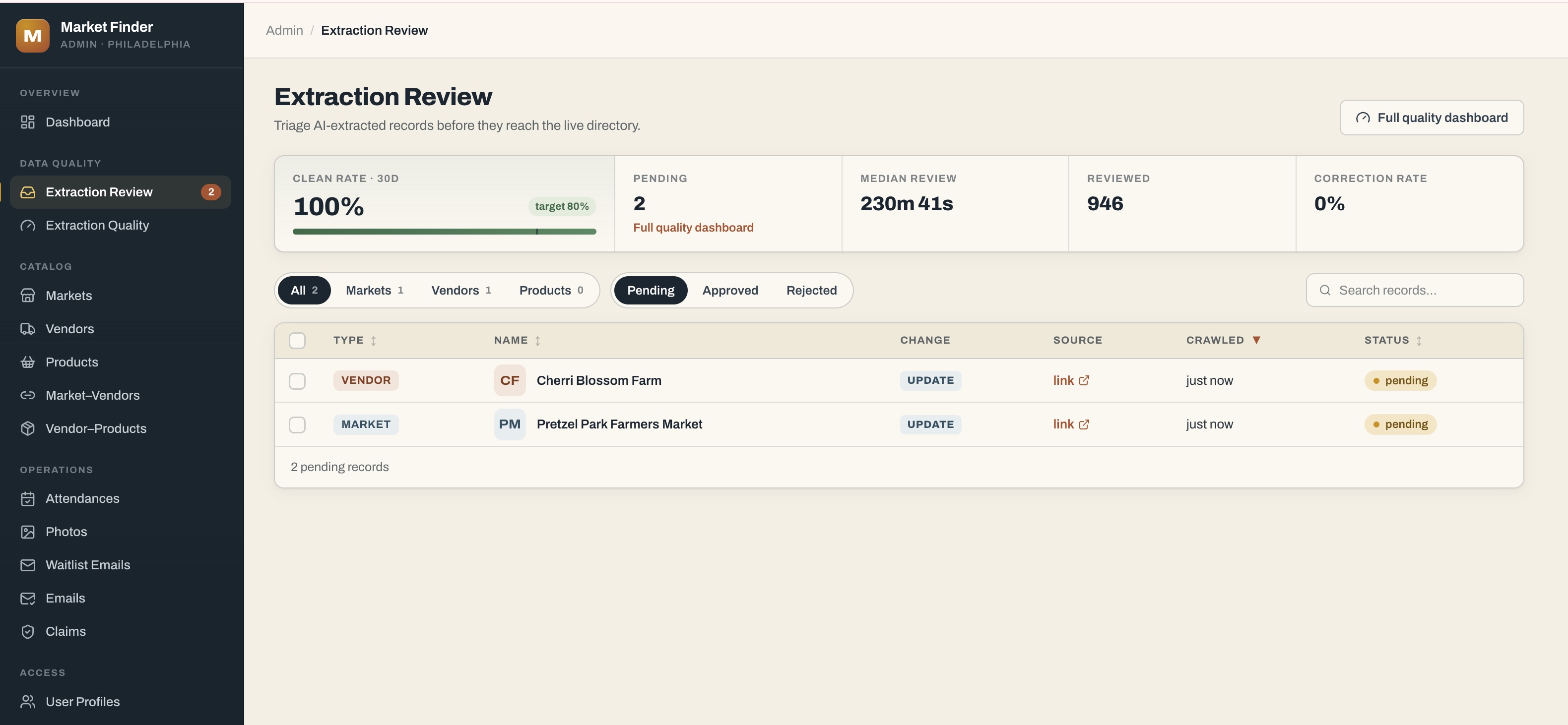The height and width of the screenshot is (725, 1568).
Task: Toggle the CRAWLED descending sort arrow
Action: pyautogui.click(x=1256, y=341)
